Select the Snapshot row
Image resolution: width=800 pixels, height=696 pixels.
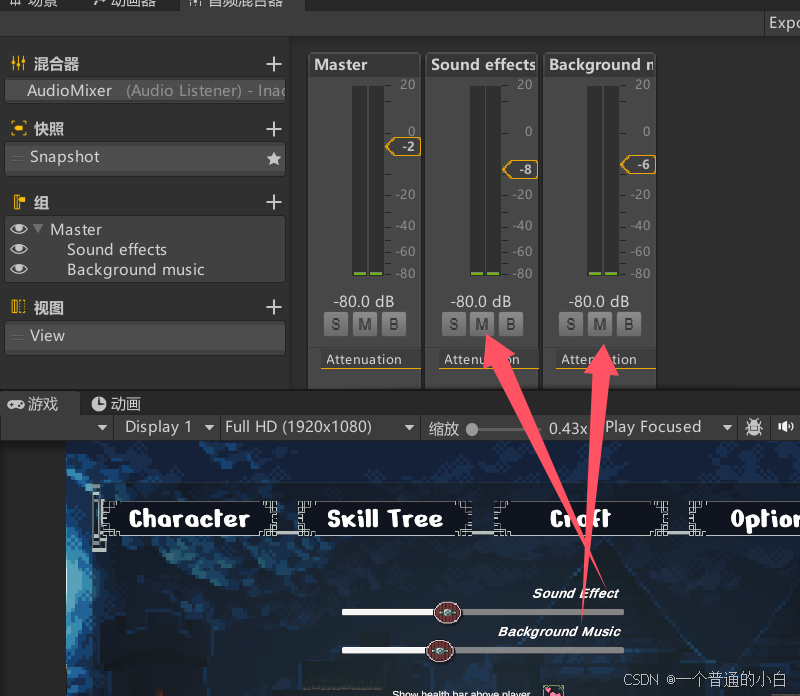tap(145, 158)
